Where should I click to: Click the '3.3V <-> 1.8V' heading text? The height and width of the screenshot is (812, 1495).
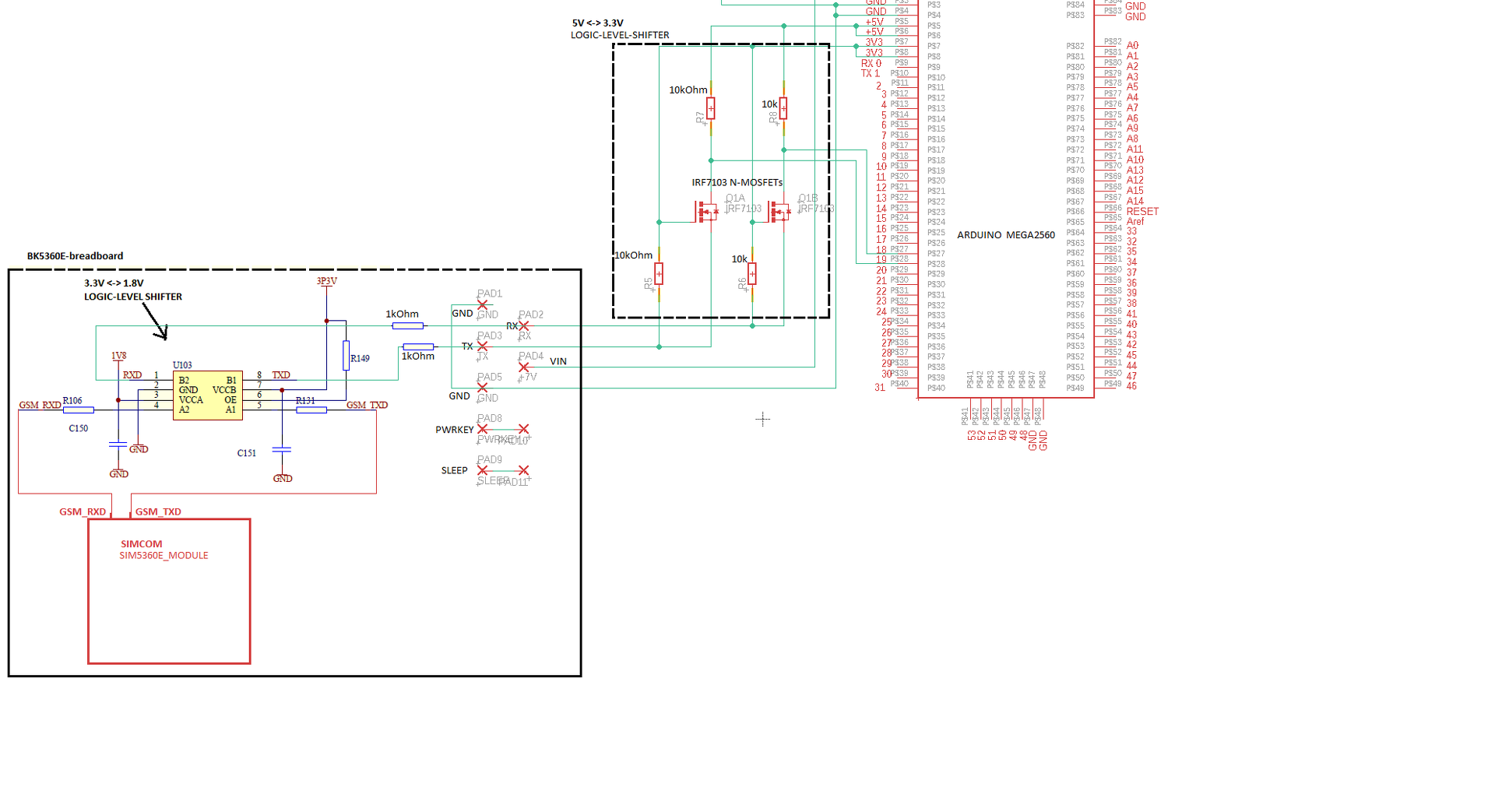tap(114, 283)
